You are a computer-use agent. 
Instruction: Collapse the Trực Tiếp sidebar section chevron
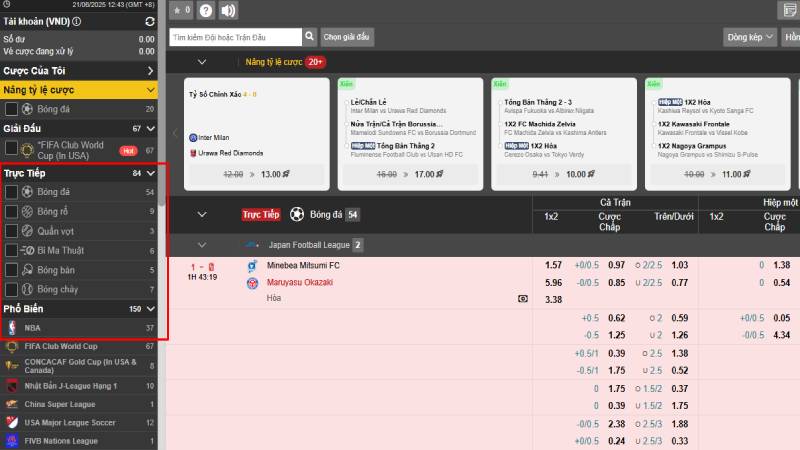[151, 173]
